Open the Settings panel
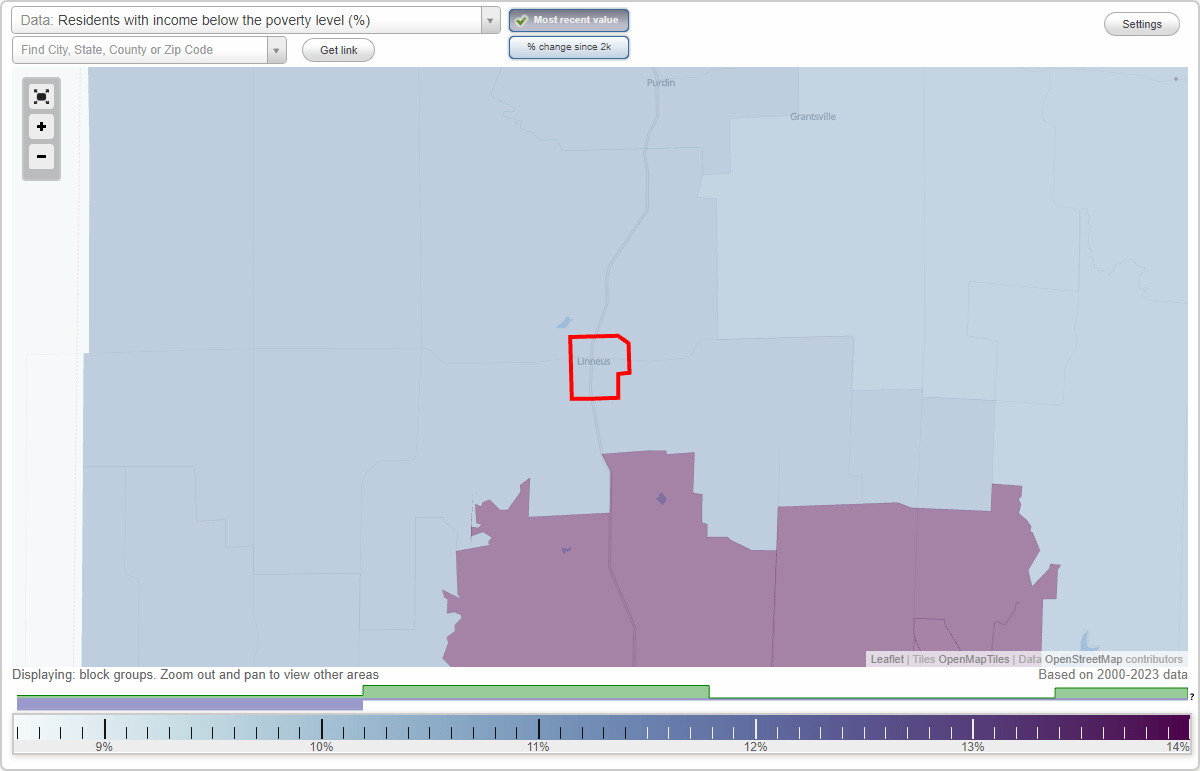 tap(1141, 23)
